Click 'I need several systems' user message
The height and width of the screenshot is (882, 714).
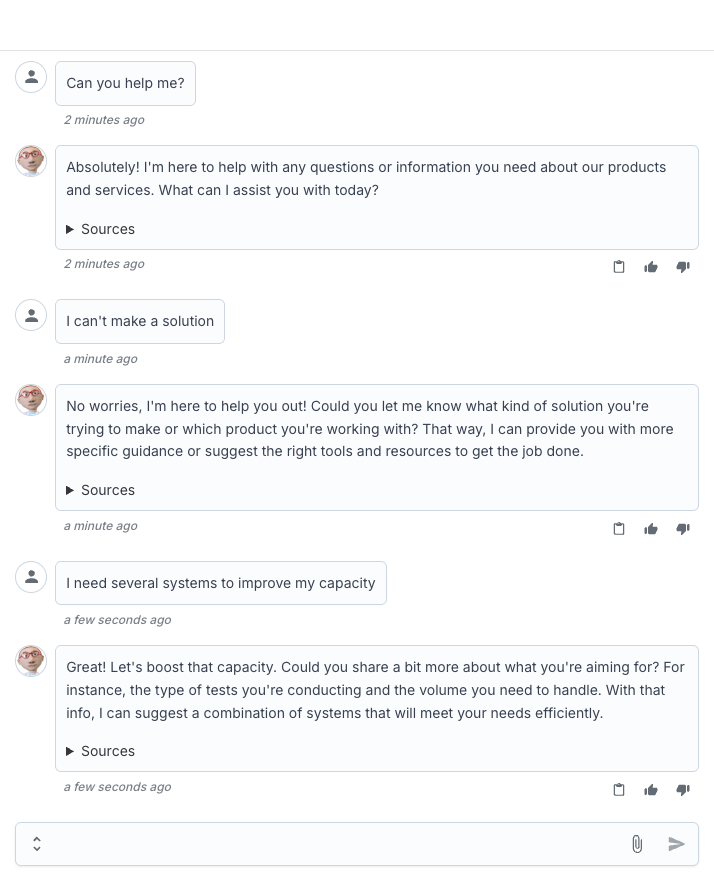click(220, 583)
